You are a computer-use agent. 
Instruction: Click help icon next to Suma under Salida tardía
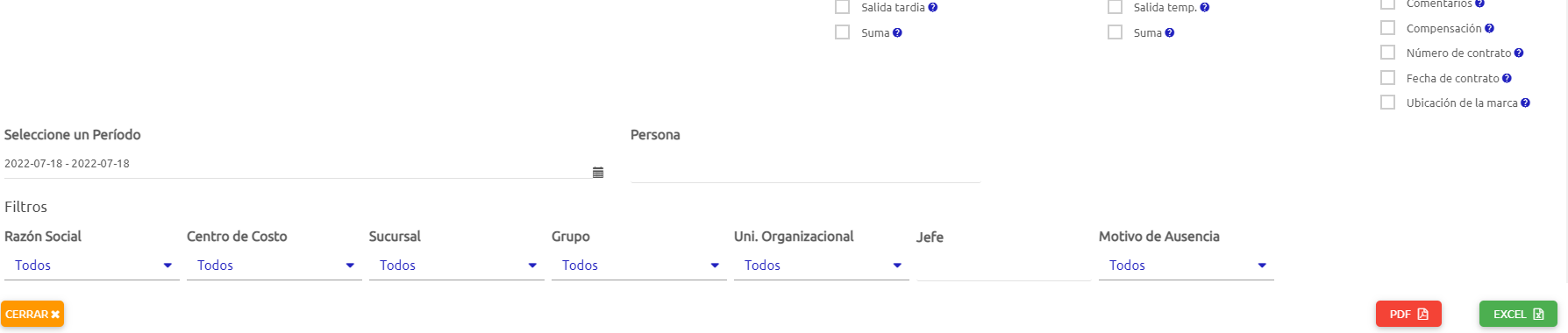[x=897, y=32]
